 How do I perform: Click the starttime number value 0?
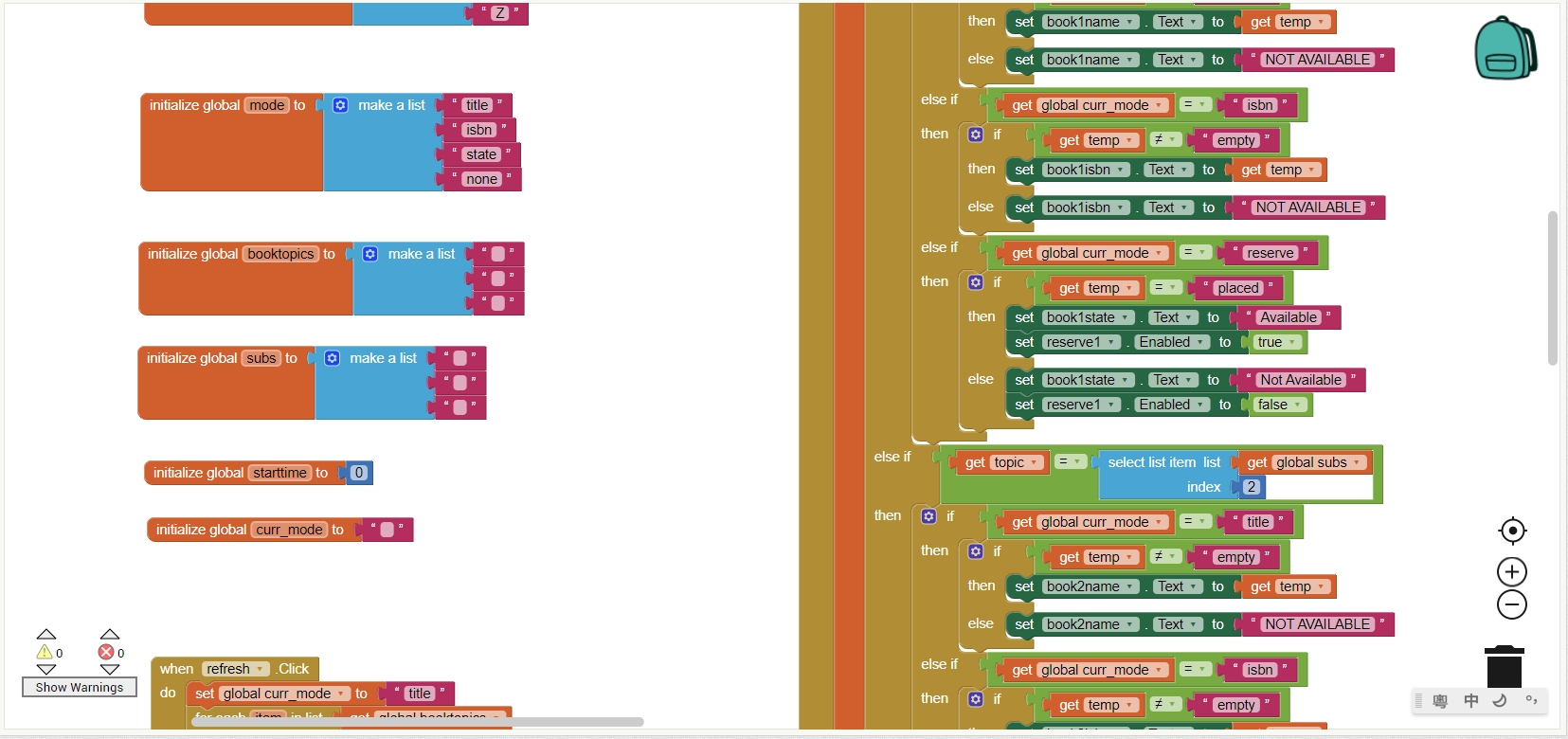click(358, 473)
